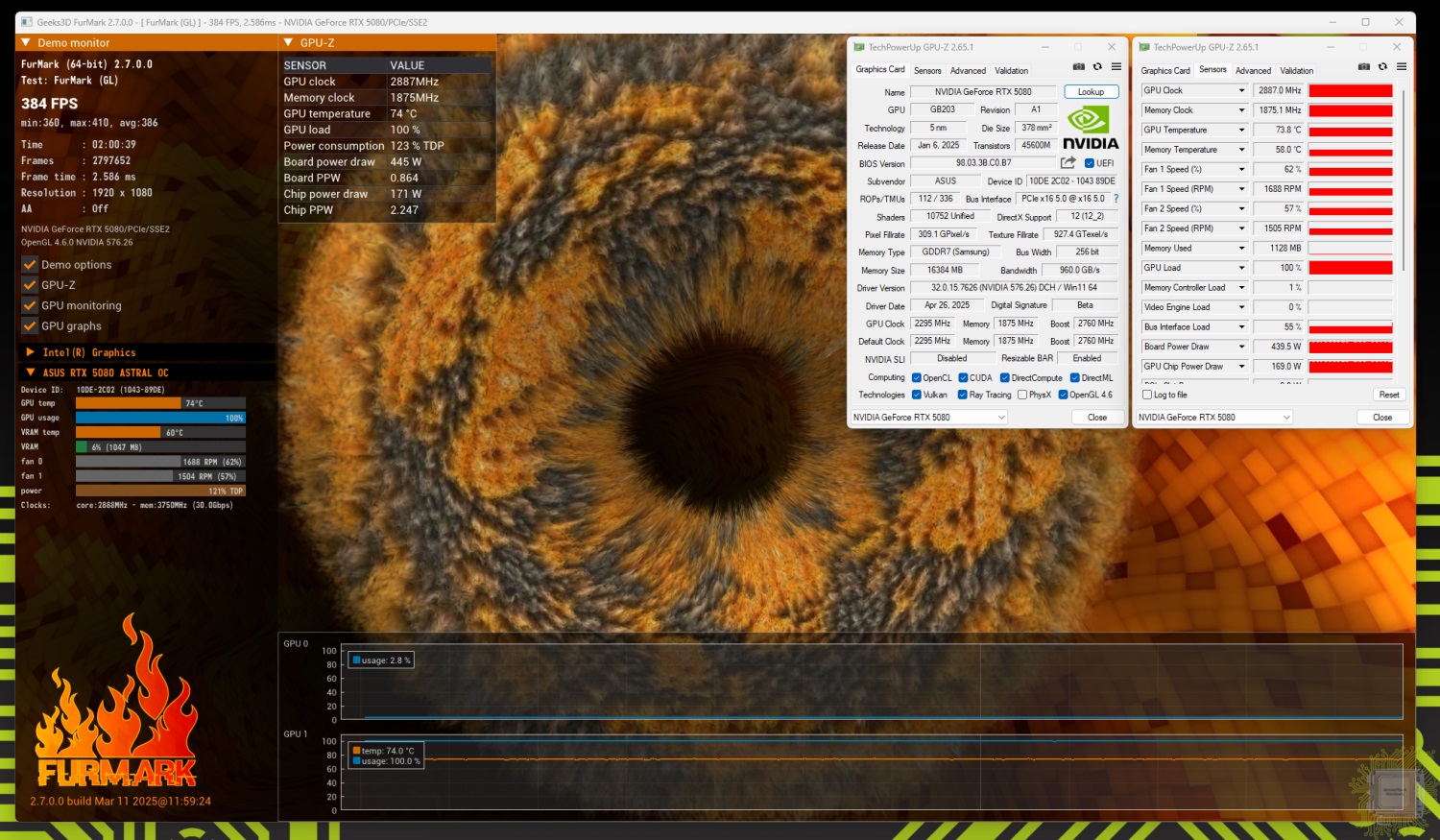Take screenshot in GPU-Z Graphics Card window
The width and height of the screenshot is (1440, 840).
[x=1079, y=66]
